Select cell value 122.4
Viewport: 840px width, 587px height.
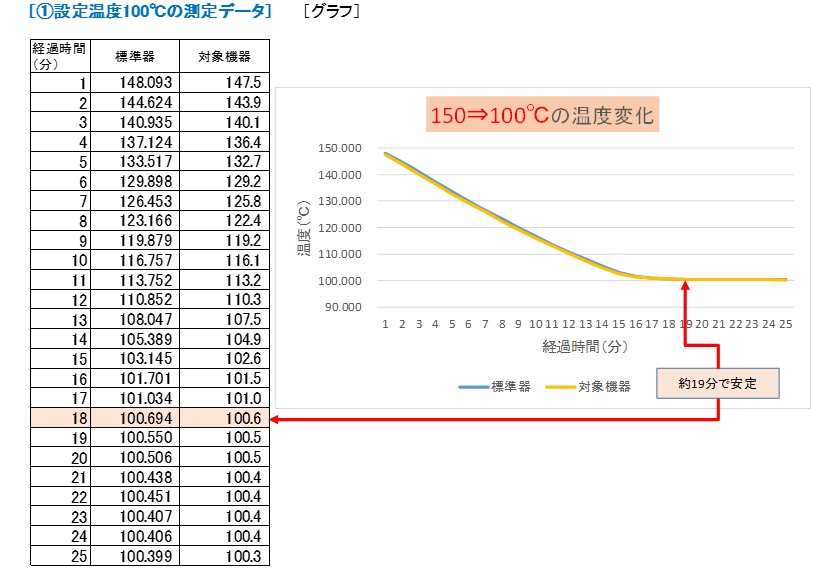pos(243,221)
